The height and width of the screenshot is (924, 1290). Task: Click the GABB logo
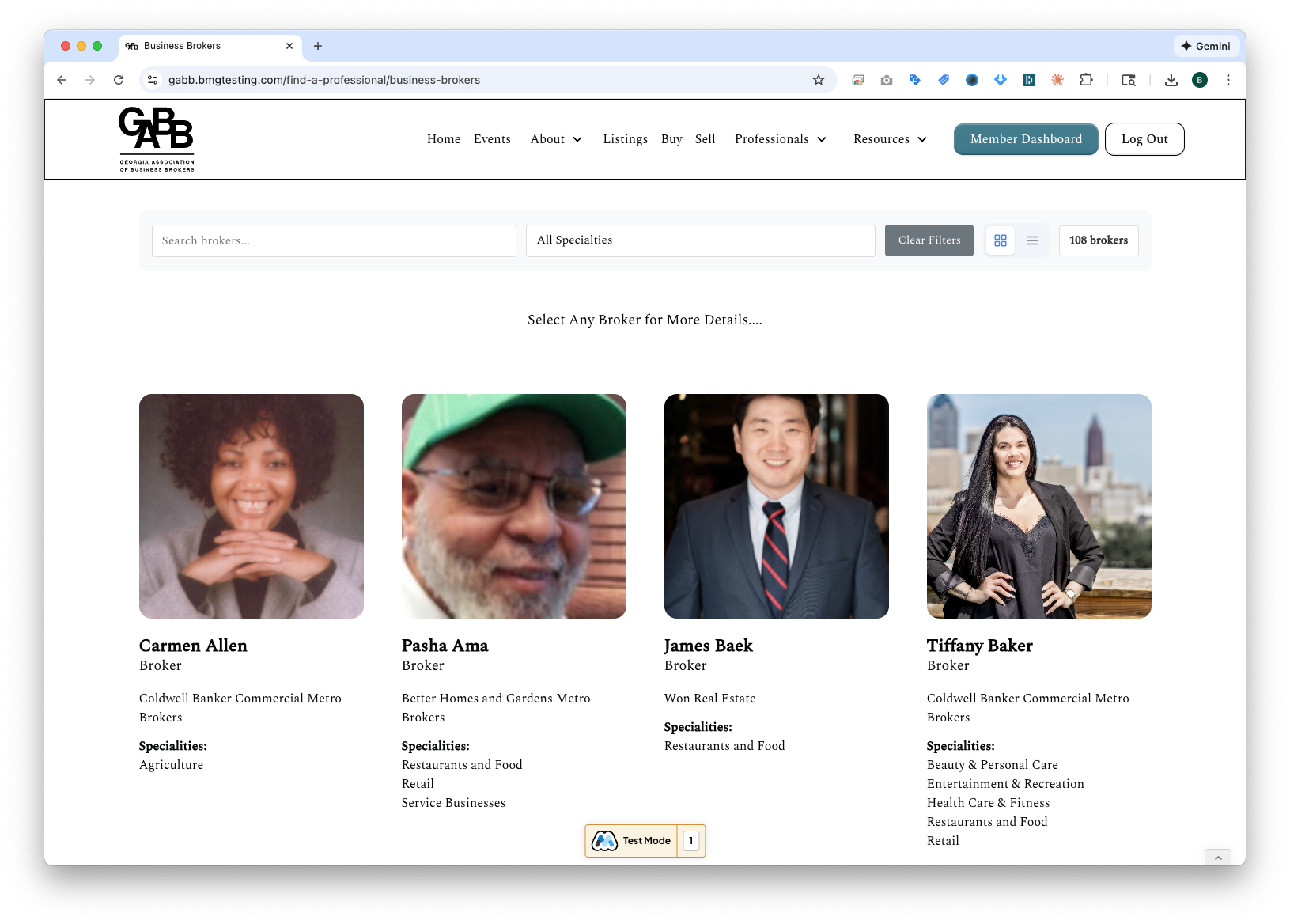coord(157,139)
